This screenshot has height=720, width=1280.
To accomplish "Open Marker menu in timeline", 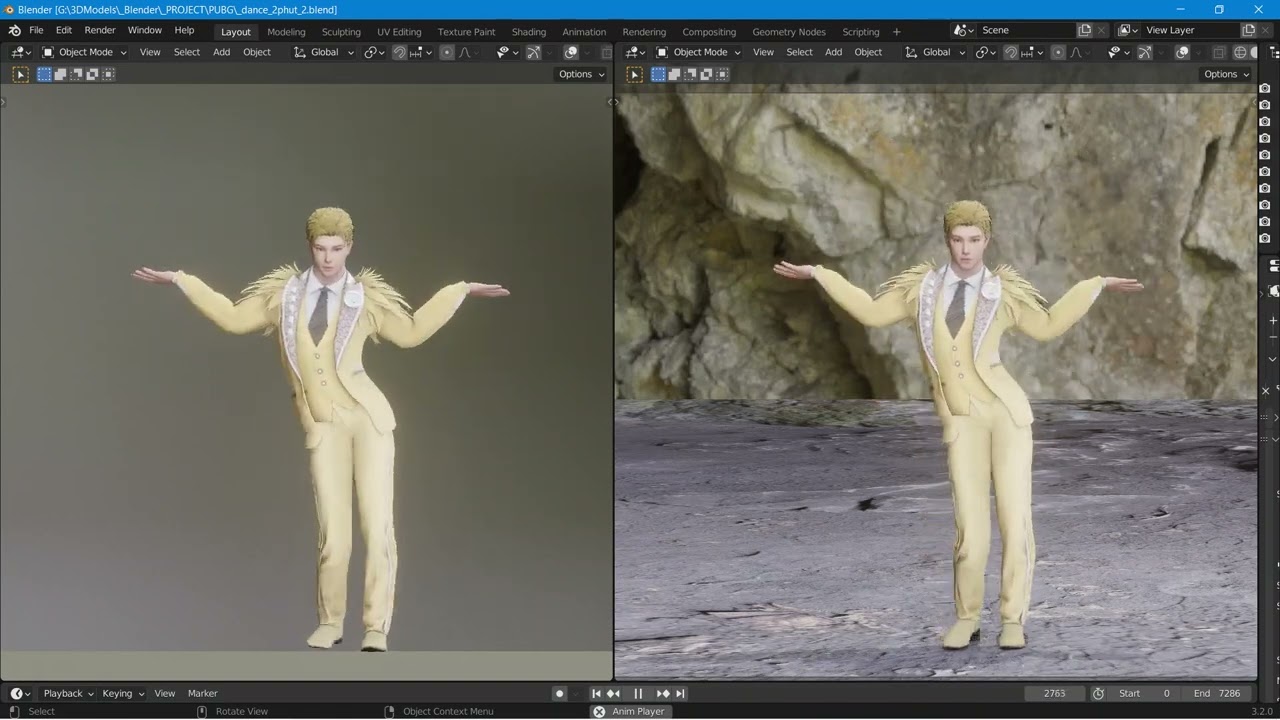I will coord(203,693).
